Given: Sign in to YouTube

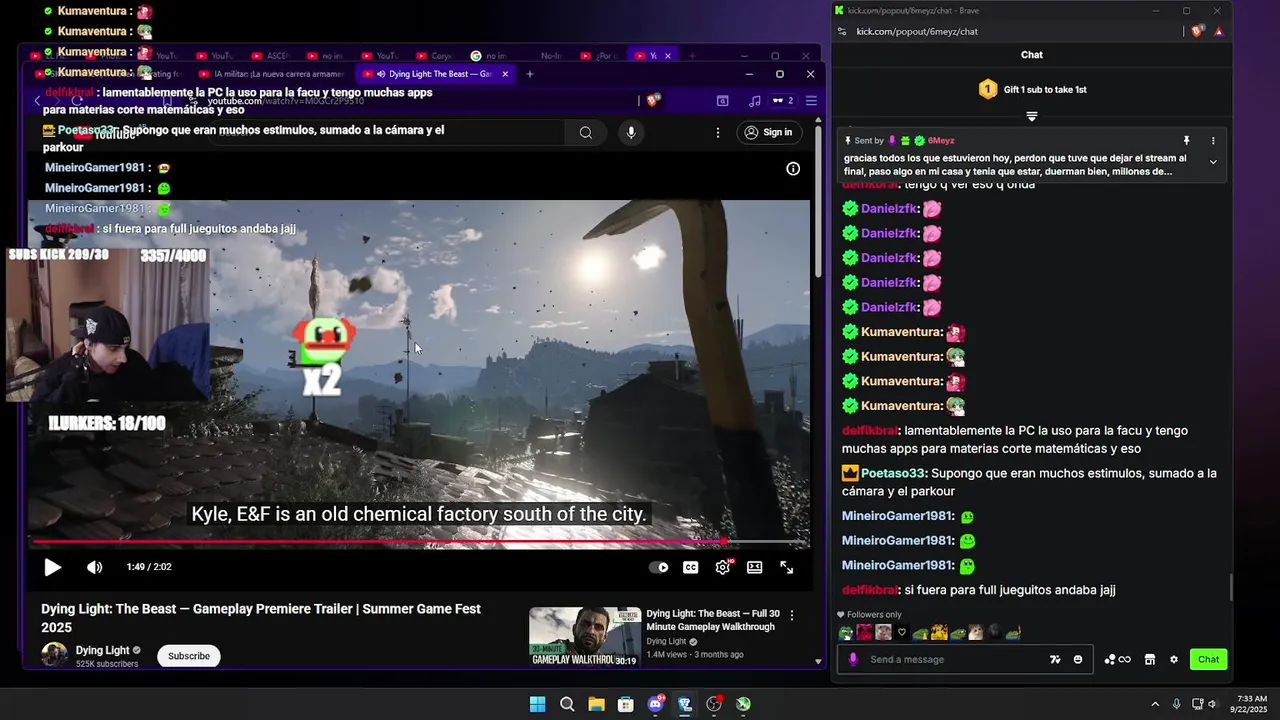Looking at the screenshot, I should point(768,132).
